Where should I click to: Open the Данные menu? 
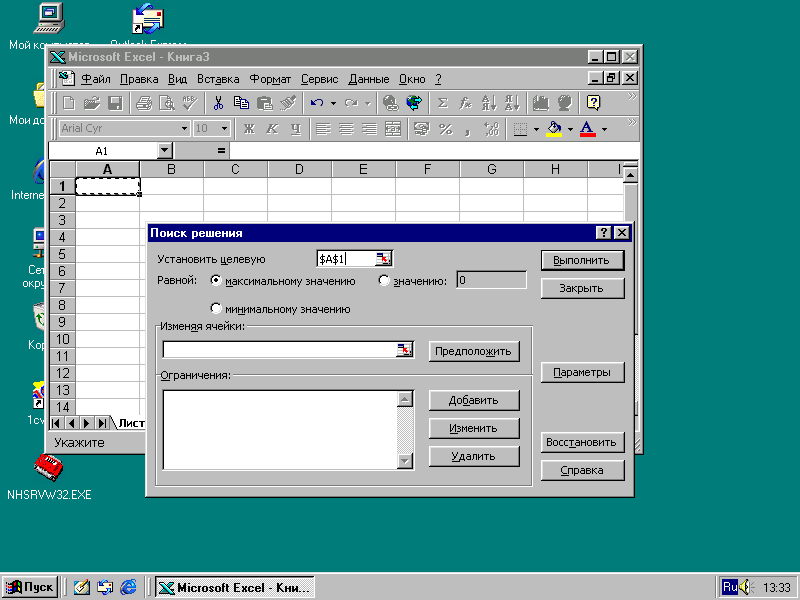pyautogui.click(x=368, y=79)
